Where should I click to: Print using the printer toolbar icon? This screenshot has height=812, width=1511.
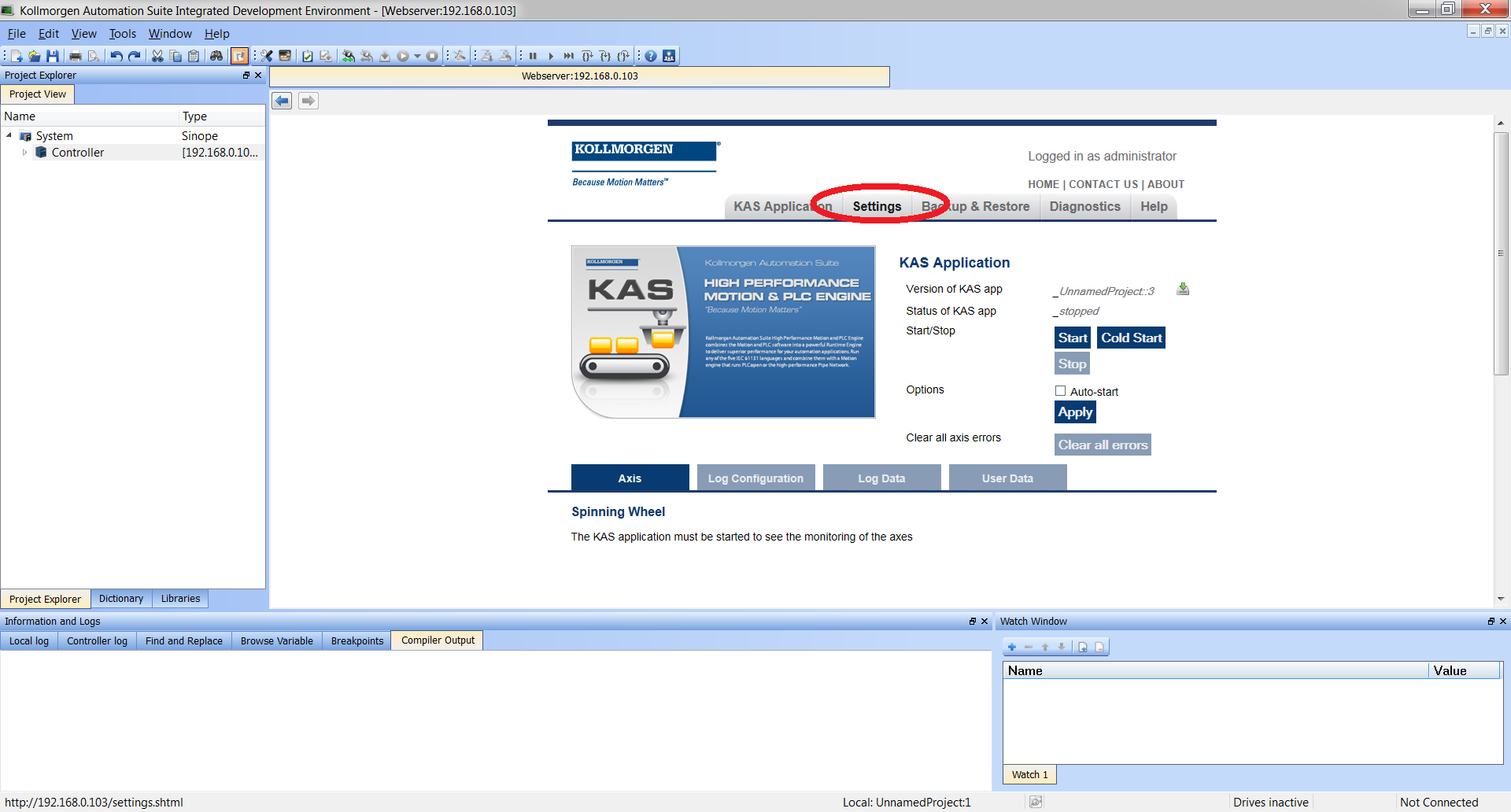76,56
